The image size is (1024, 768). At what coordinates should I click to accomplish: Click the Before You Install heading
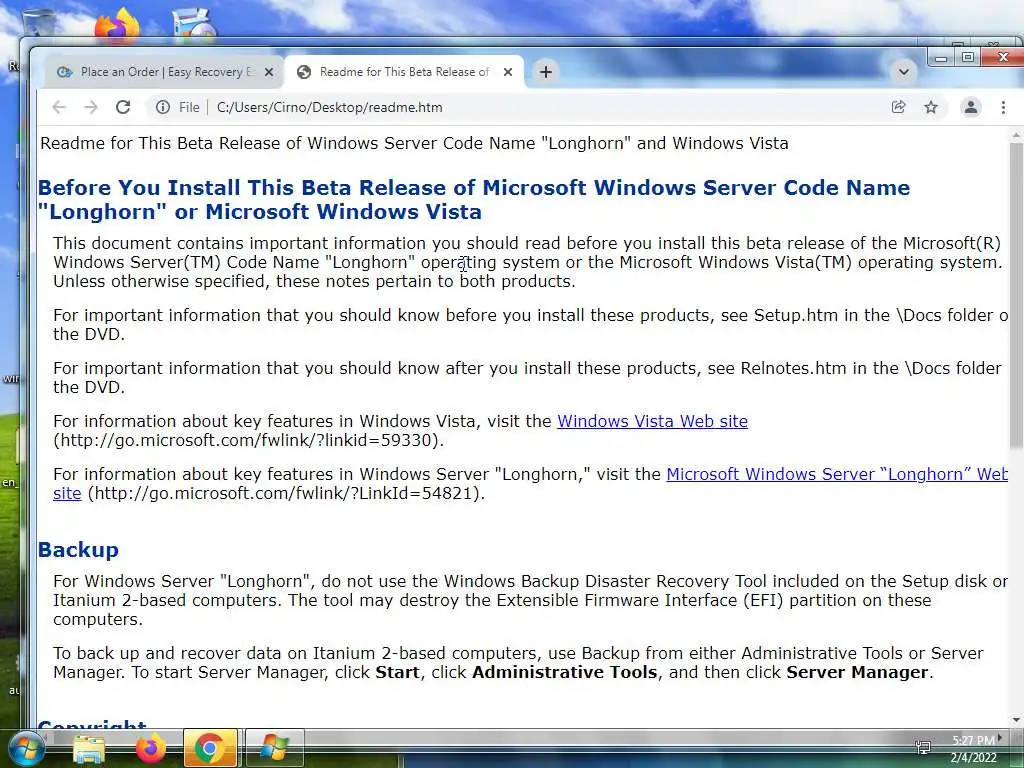(474, 200)
